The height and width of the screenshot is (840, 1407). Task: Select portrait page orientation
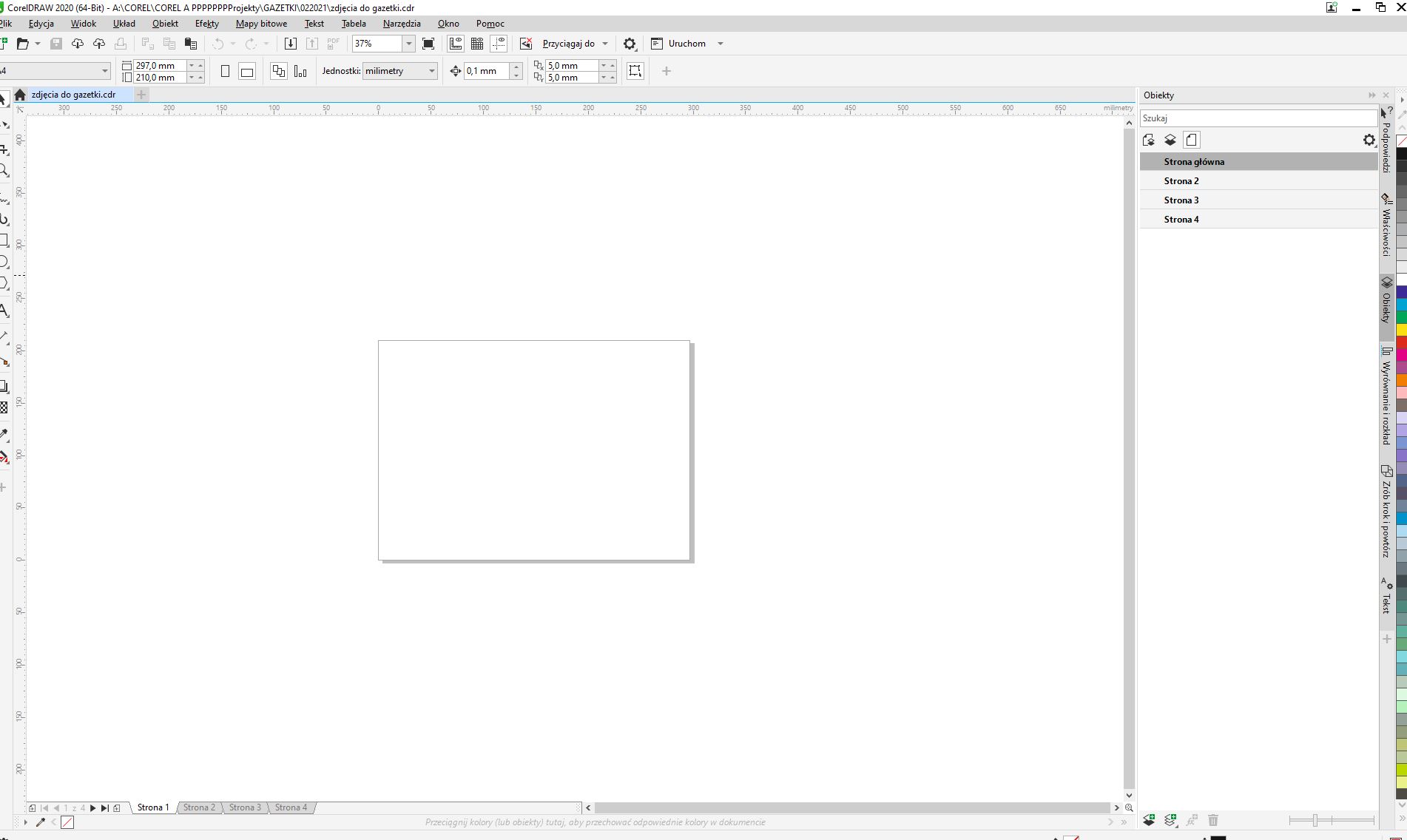click(226, 71)
